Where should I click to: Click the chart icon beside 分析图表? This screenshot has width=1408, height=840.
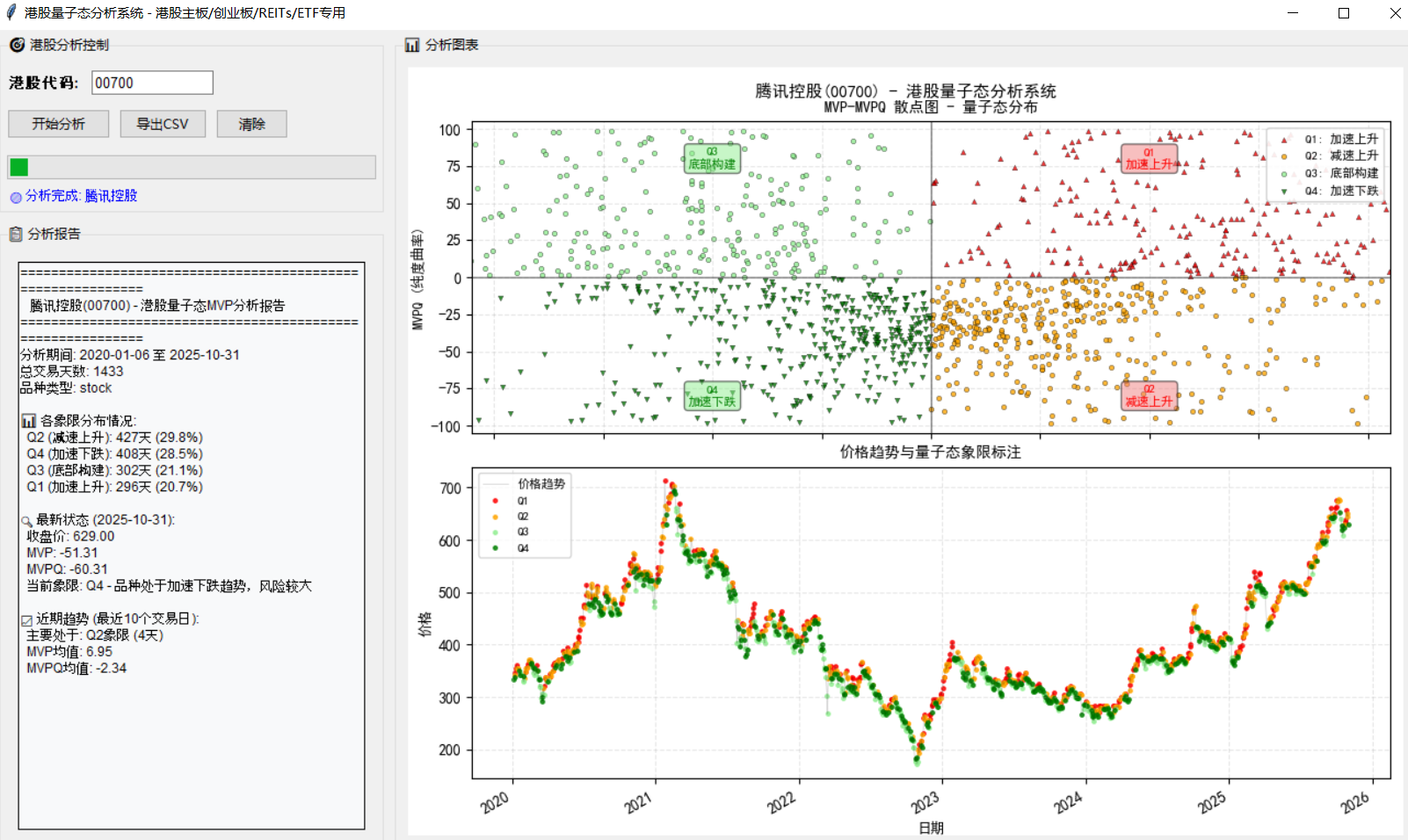412,45
